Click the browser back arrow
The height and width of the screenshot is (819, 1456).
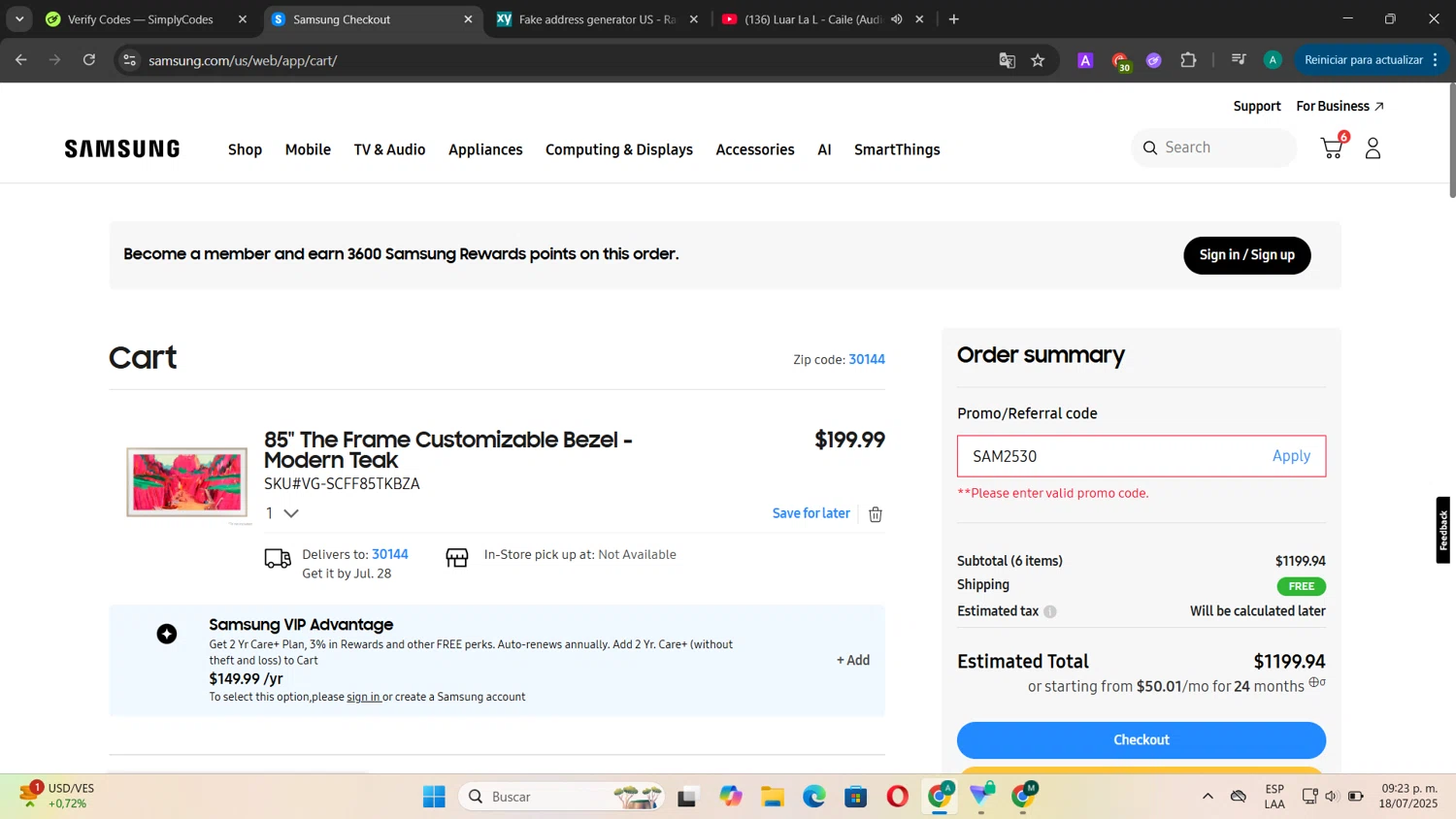click(x=20, y=60)
